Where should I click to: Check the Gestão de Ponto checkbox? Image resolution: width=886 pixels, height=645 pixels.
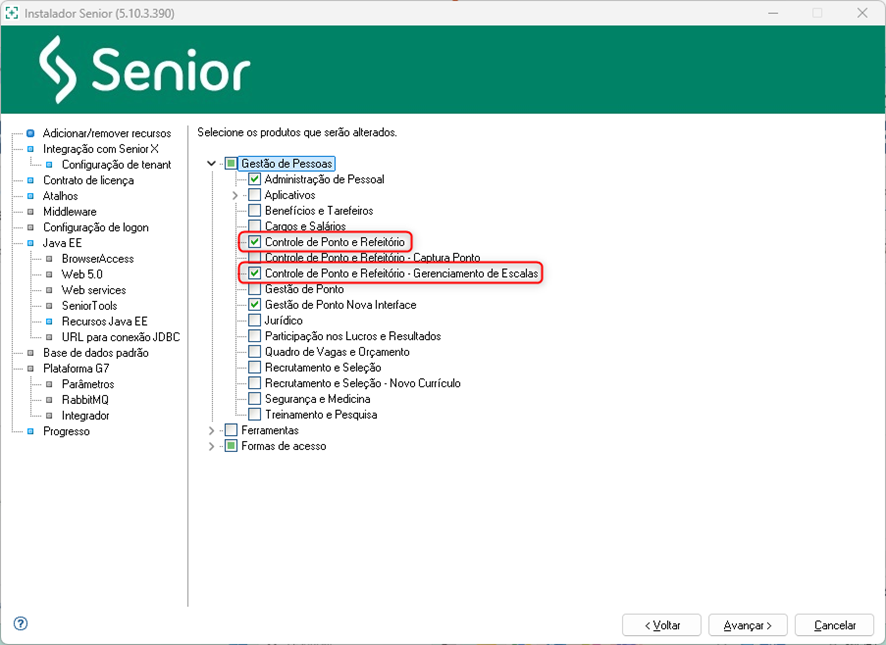pyautogui.click(x=255, y=289)
